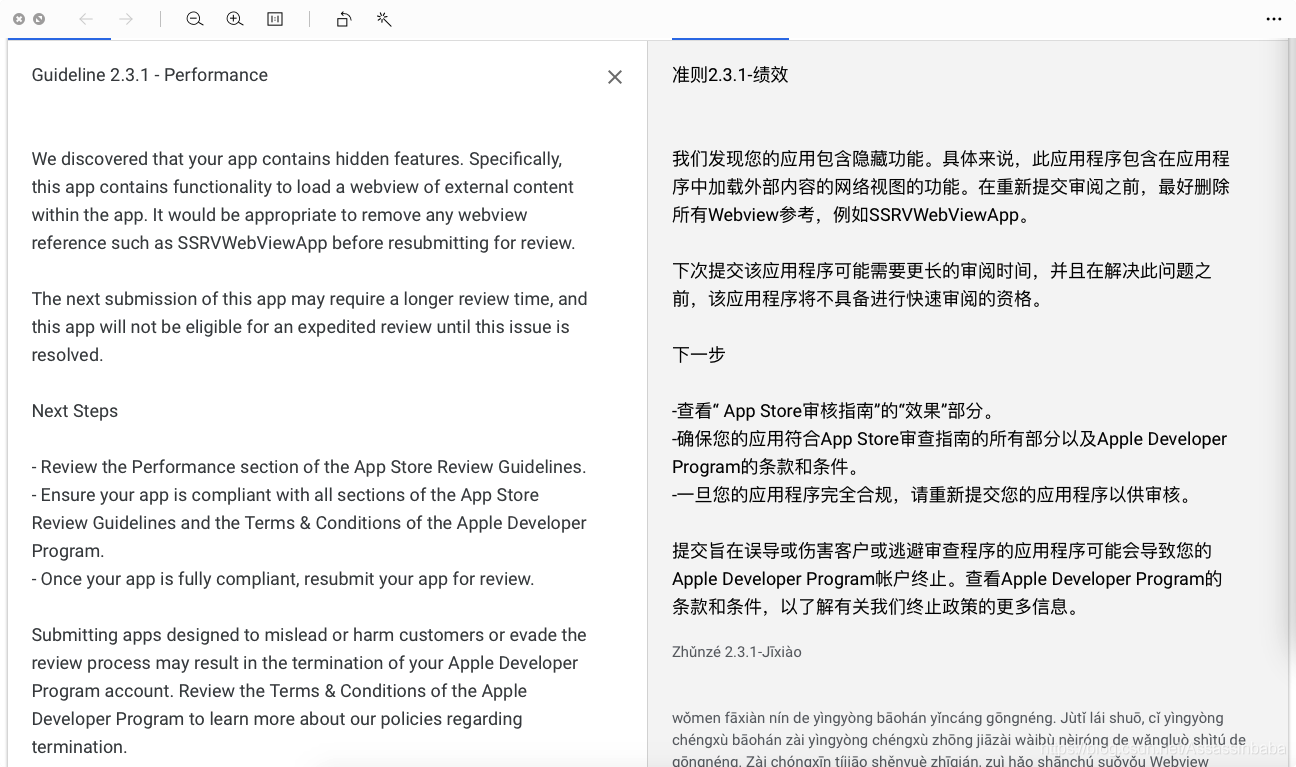Click the zoom out magnifier icon
This screenshot has width=1296, height=767.
tap(195, 19)
